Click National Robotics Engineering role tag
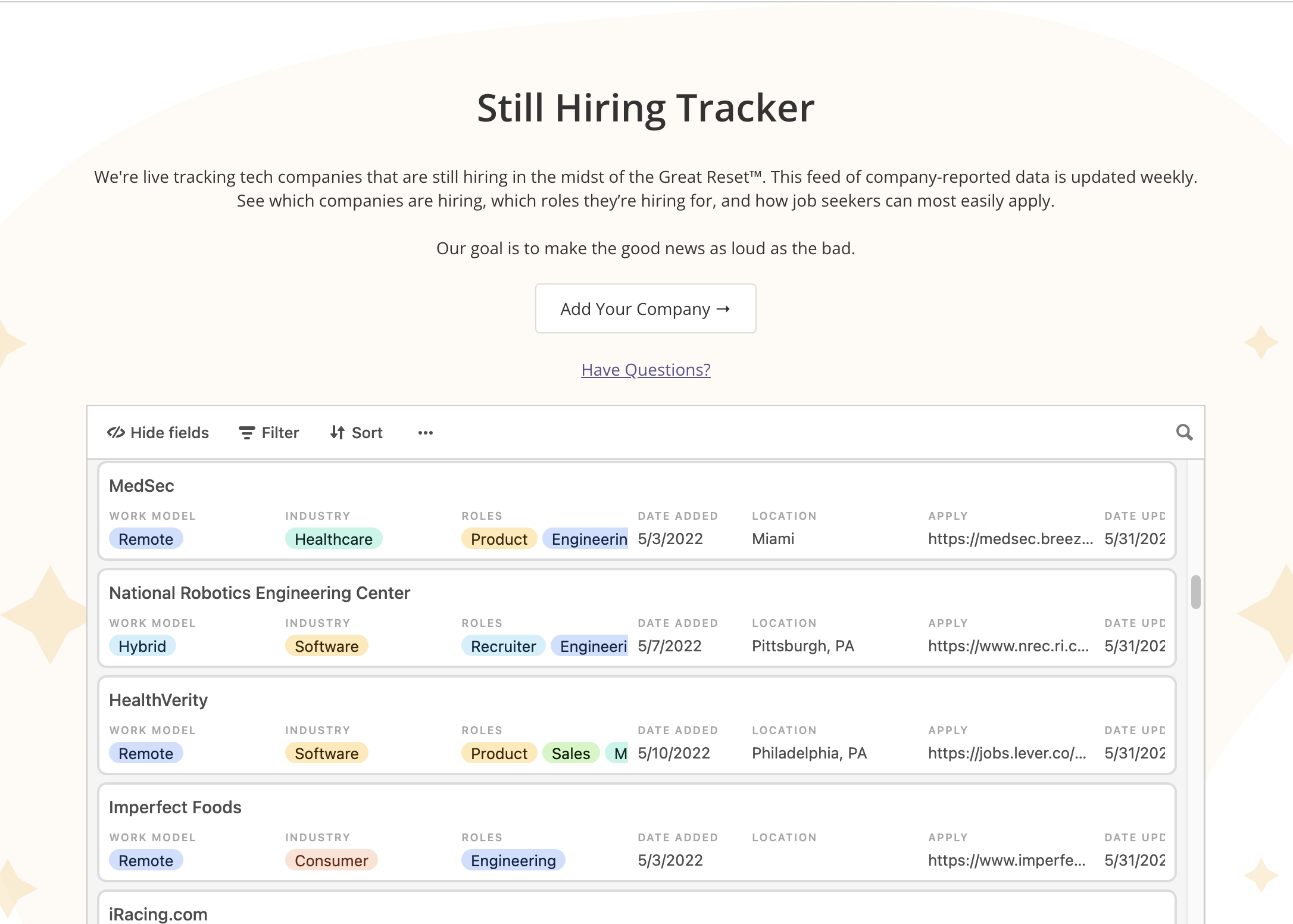This screenshot has width=1293, height=924. [x=589, y=646]
